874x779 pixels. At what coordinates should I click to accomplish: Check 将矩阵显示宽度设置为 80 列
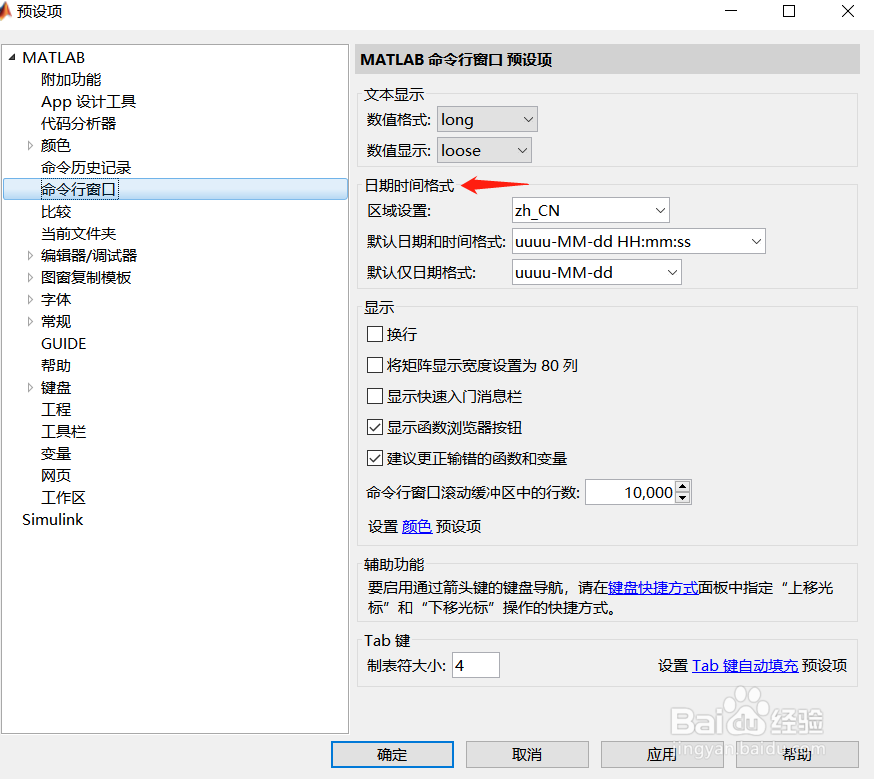click(x=375, y=366)
